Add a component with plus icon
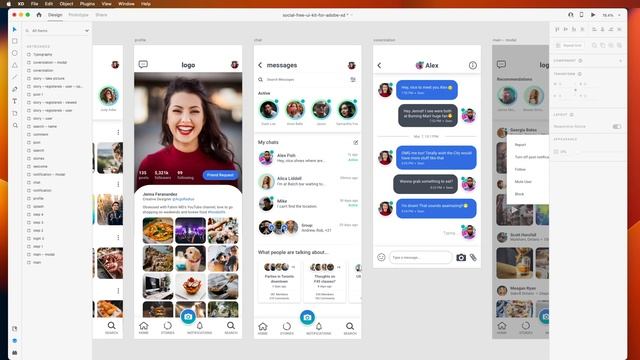The width and height of the screenshot is (640, 360). [x=620, y=60]
